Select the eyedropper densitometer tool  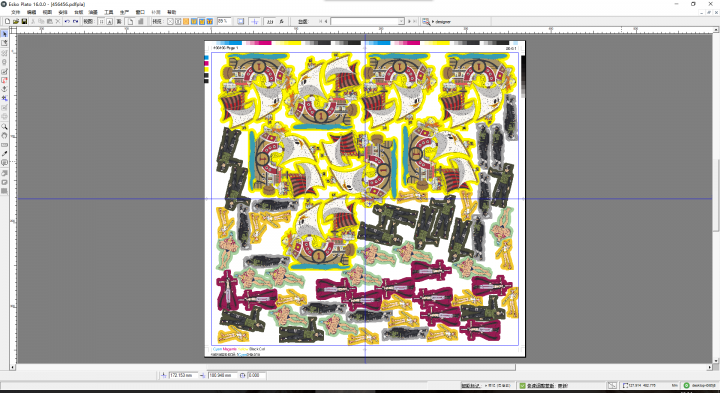point(5,154)
